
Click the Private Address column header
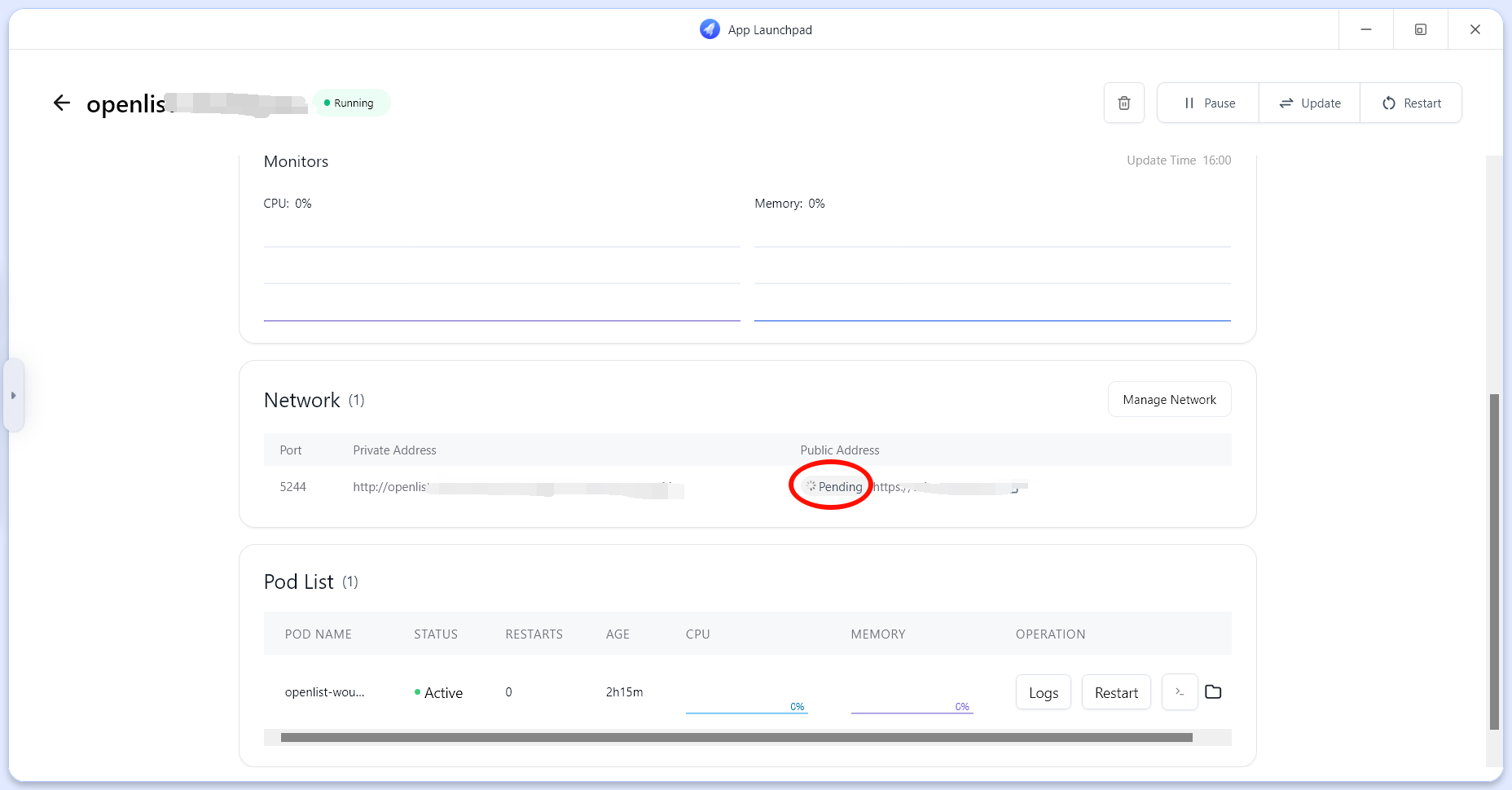click(x=394, y=450)
